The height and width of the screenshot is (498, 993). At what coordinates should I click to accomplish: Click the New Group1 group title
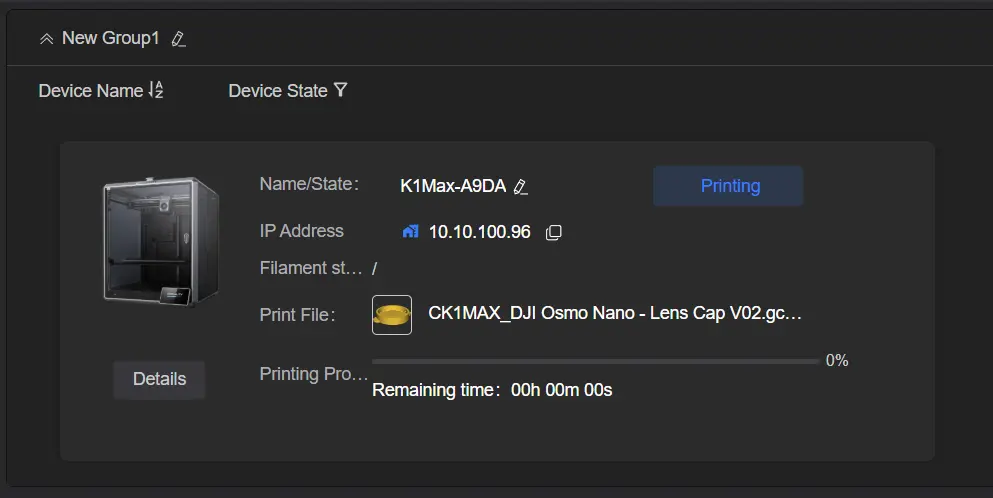point(110,38)
